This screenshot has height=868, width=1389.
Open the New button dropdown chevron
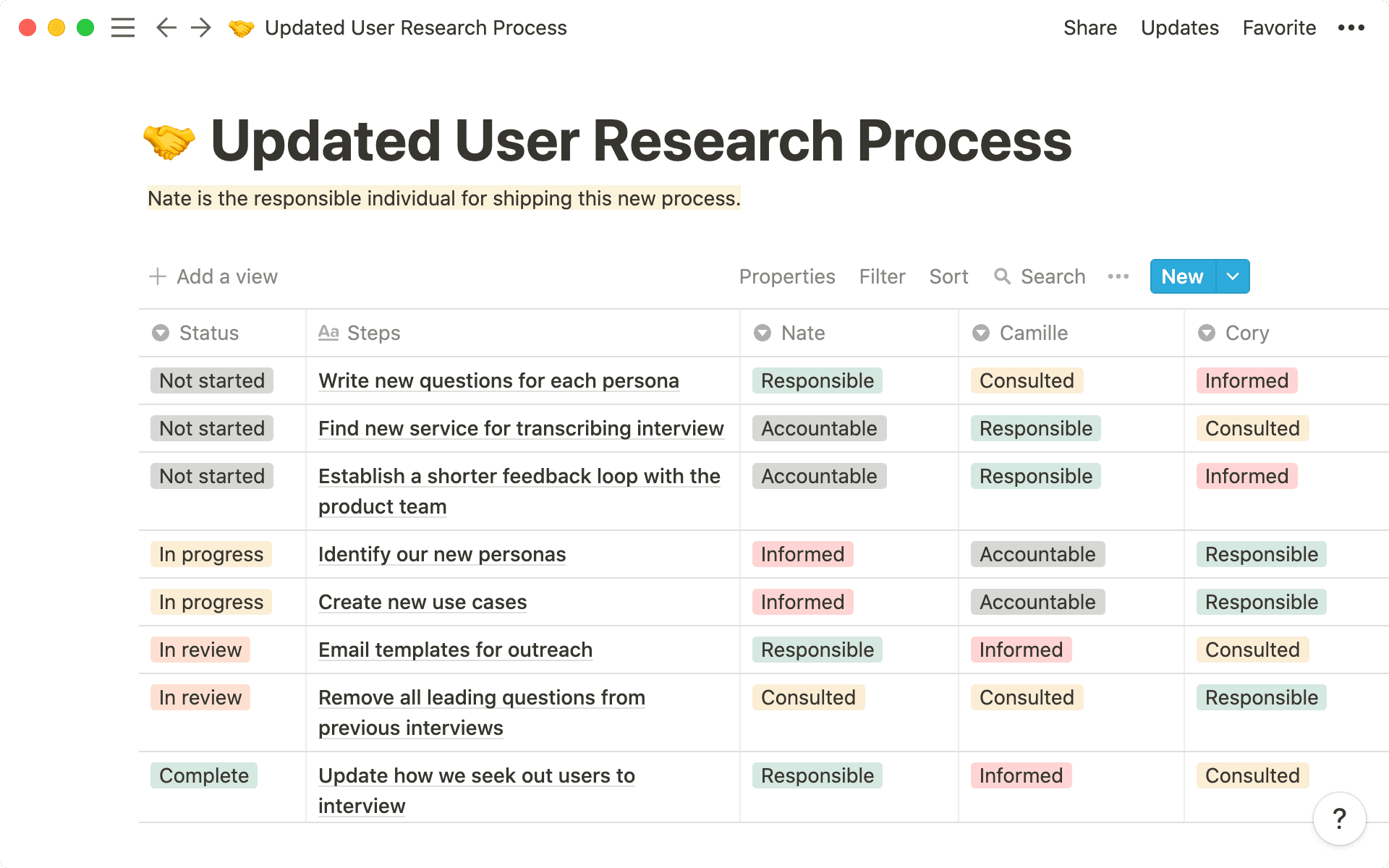pos(1233,276)
